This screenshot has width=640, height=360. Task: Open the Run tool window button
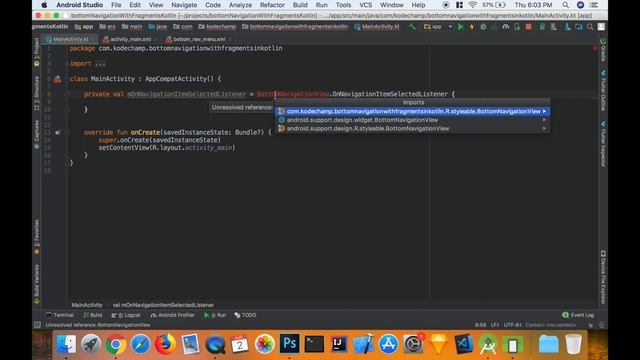tap(215, 315)
